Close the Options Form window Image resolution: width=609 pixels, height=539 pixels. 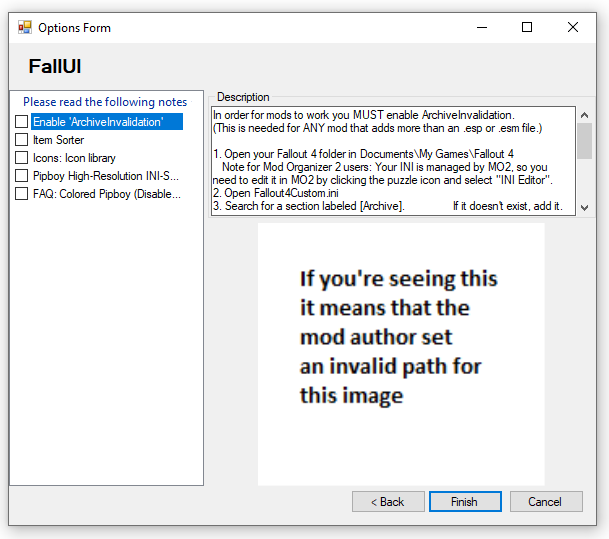click(x=572, y=27)
